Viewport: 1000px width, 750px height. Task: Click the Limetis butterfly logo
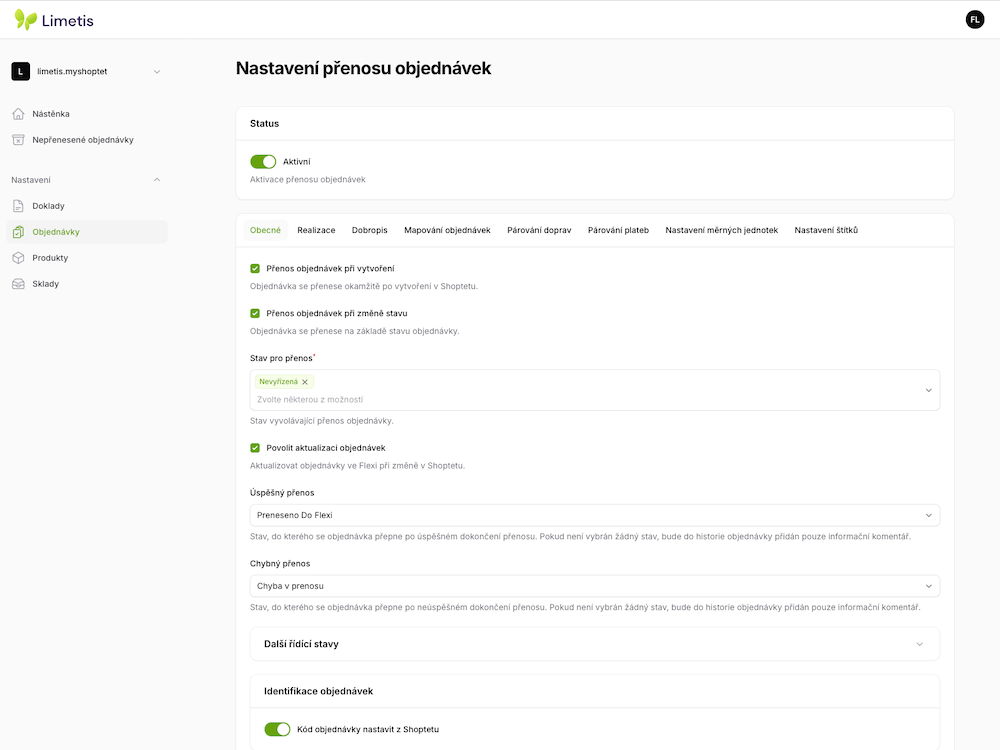point(26,20)
